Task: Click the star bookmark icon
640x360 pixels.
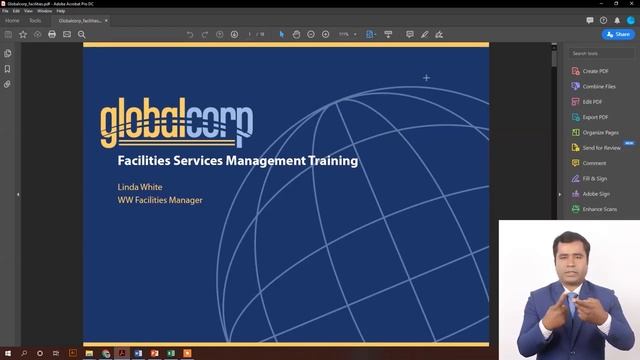Action: point(23,35)
